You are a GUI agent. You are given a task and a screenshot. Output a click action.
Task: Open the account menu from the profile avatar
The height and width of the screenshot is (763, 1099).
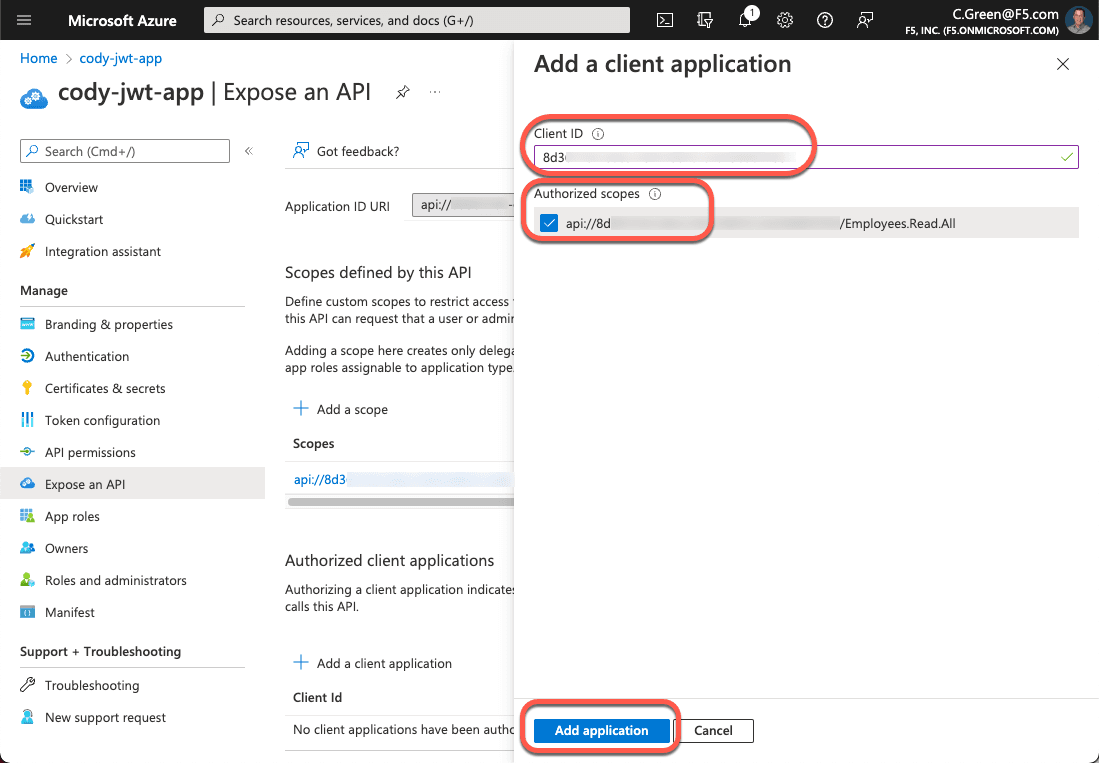coord(1078,19)
